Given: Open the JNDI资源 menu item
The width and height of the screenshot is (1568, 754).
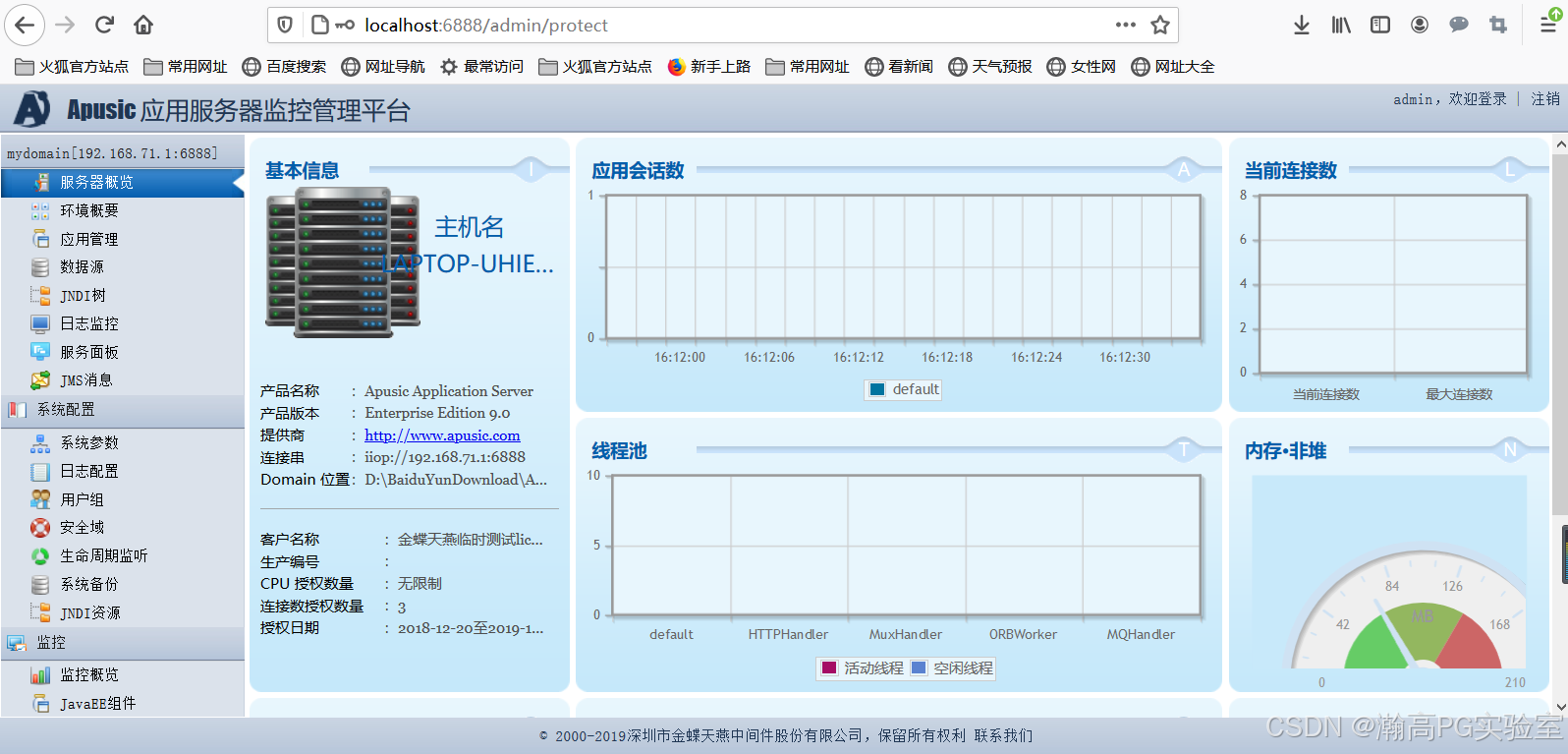Looking at the screenshot, I should pyautogui.click(x=90, y=613).
